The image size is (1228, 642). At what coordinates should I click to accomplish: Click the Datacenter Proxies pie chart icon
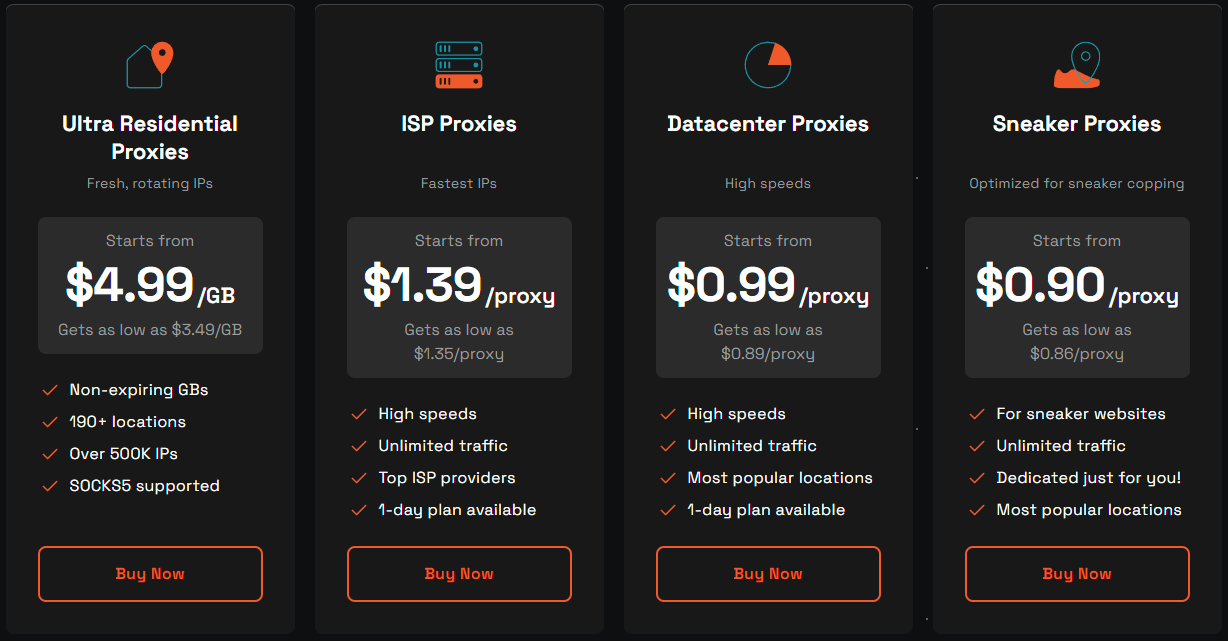coord(768,62)
